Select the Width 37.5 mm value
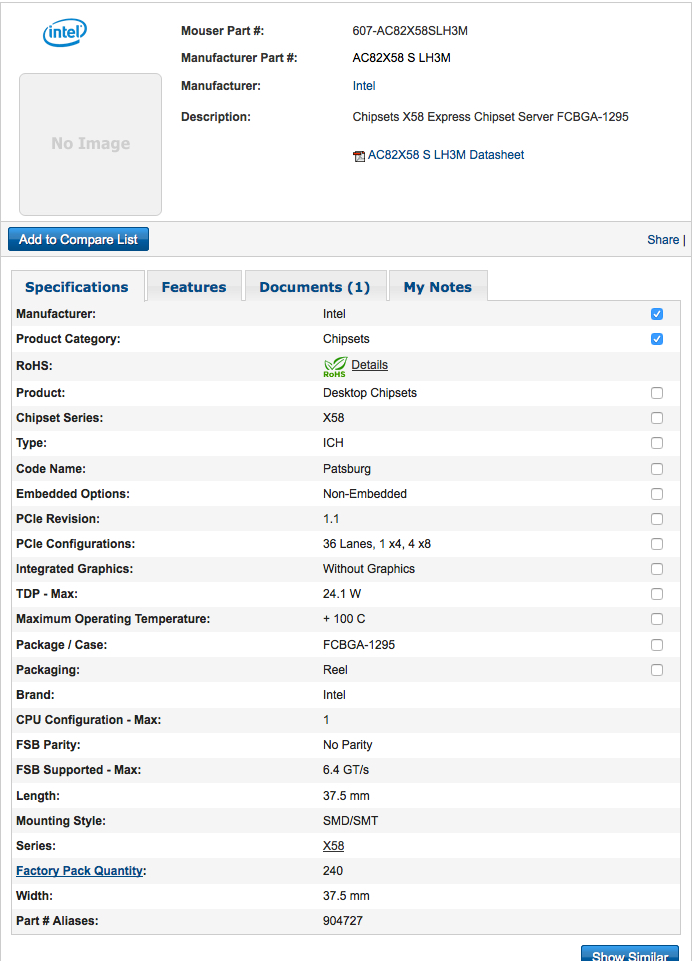 click(346, 896)
